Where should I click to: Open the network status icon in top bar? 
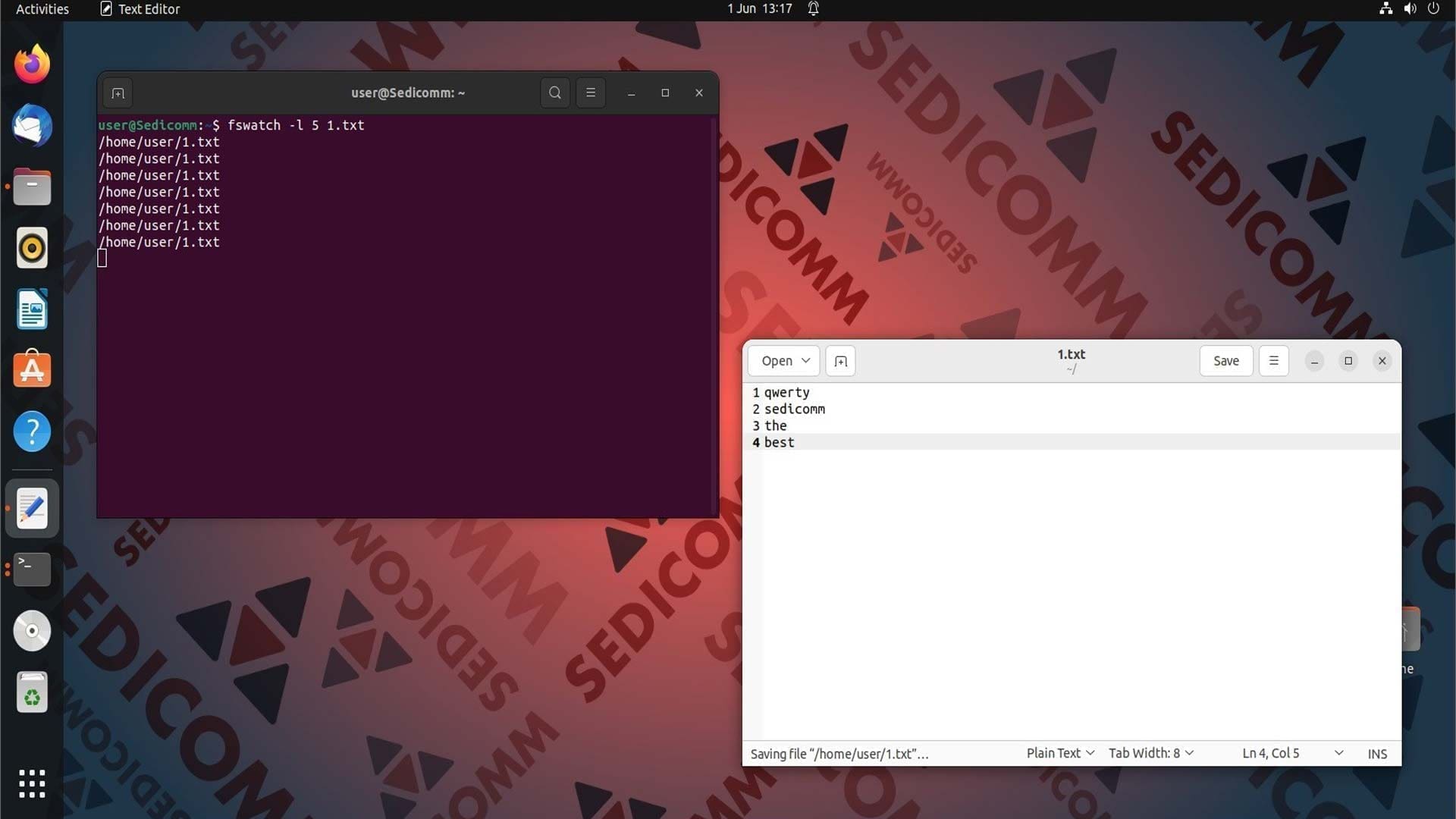coord(1385,8)
